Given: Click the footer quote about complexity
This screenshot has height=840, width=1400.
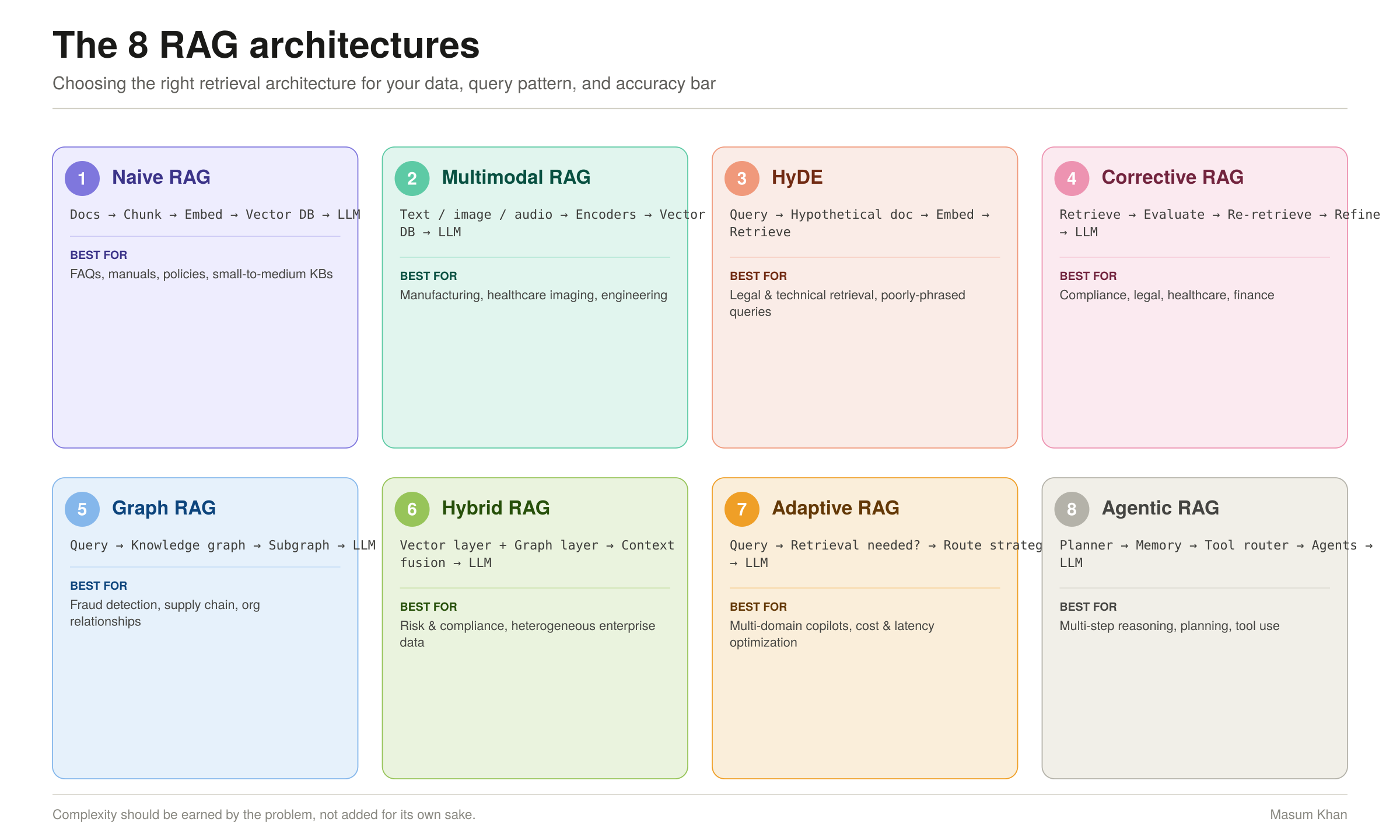Looking at the screenshot, I should tap(264, 815).
